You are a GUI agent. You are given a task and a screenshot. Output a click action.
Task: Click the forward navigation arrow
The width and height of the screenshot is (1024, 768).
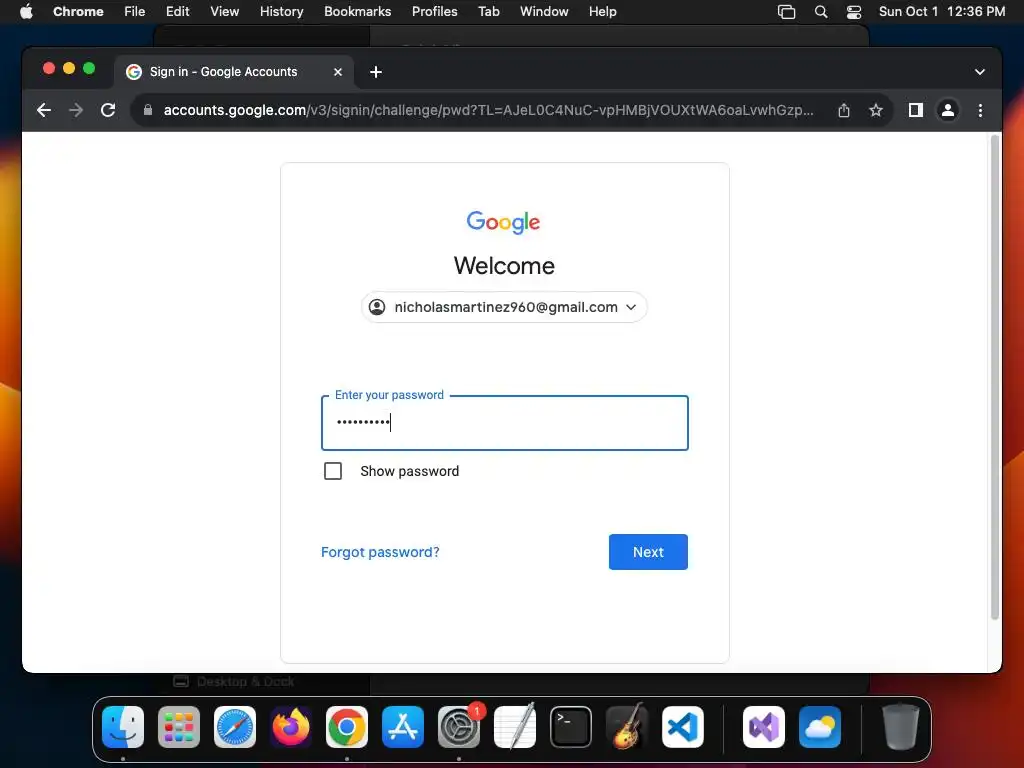(76, 110)
